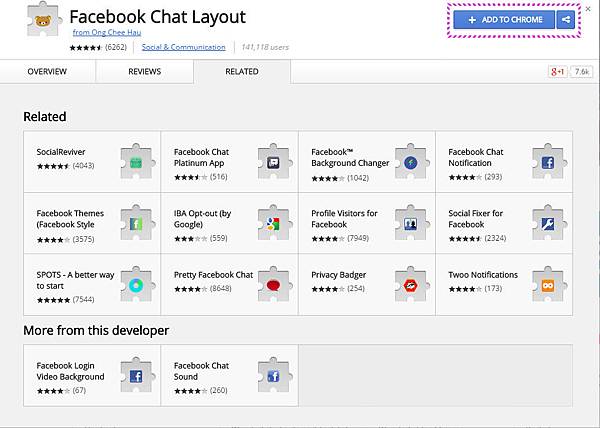The height and width of the screenshot is (428, 600).
Task: Click Pretty Facebook Chat red bubble icon
Action: click(275, 284)
